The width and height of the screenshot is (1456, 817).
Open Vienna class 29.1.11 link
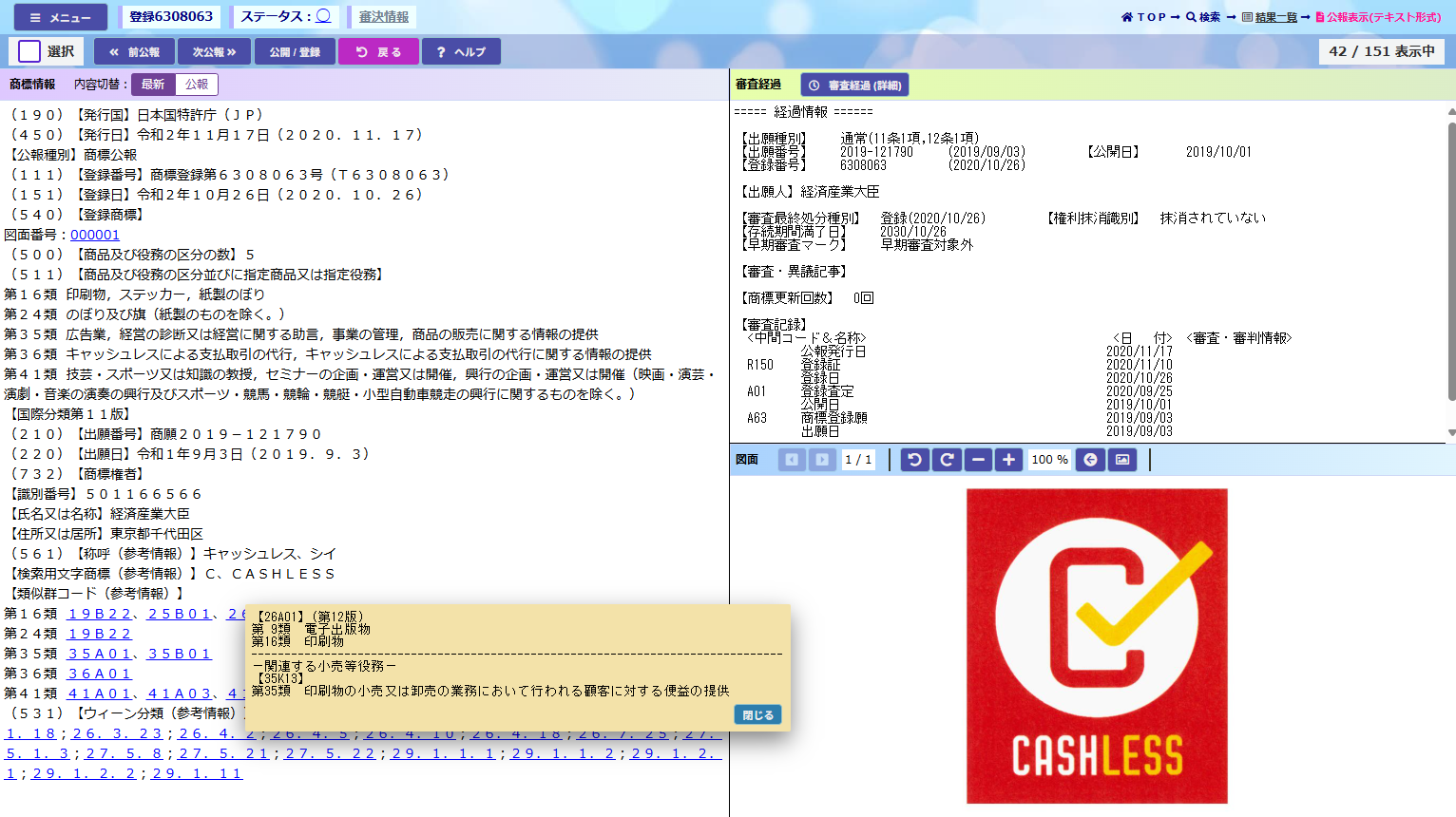pyautogui.click(x=197, y=773)
